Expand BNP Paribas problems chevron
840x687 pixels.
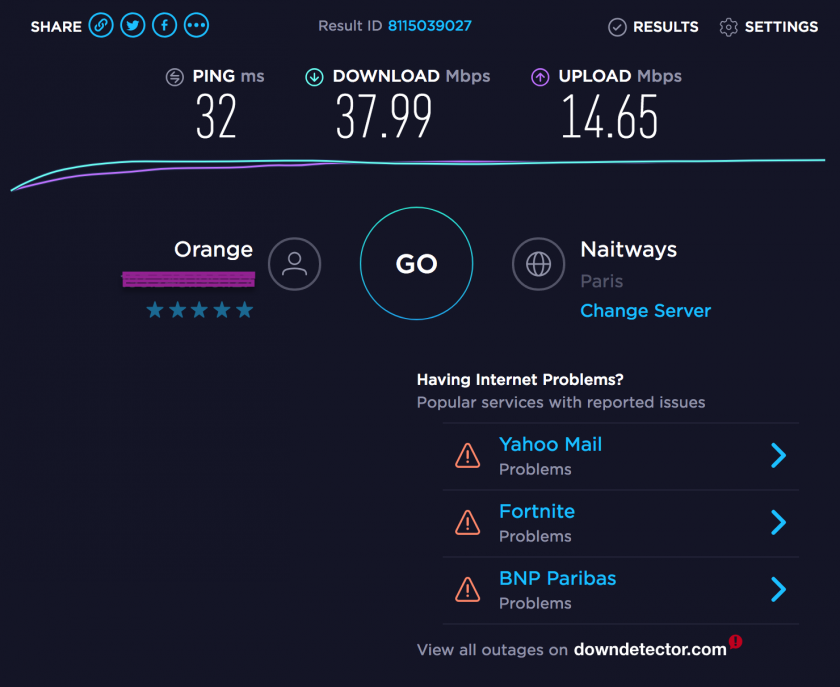tap(779, 590)
